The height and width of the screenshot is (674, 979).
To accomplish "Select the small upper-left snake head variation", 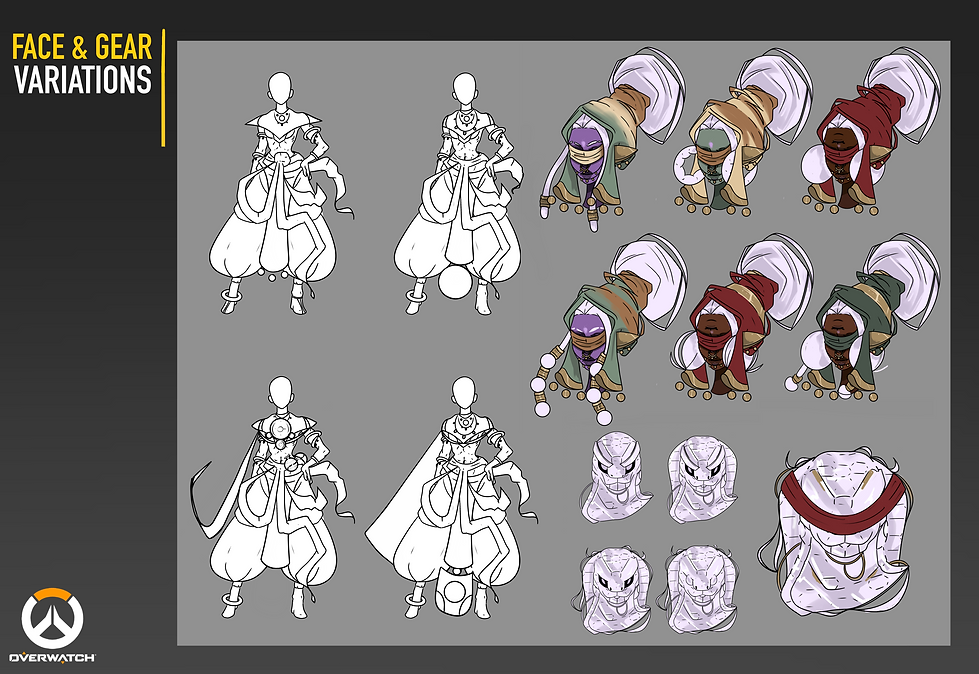I will [615, 477].
